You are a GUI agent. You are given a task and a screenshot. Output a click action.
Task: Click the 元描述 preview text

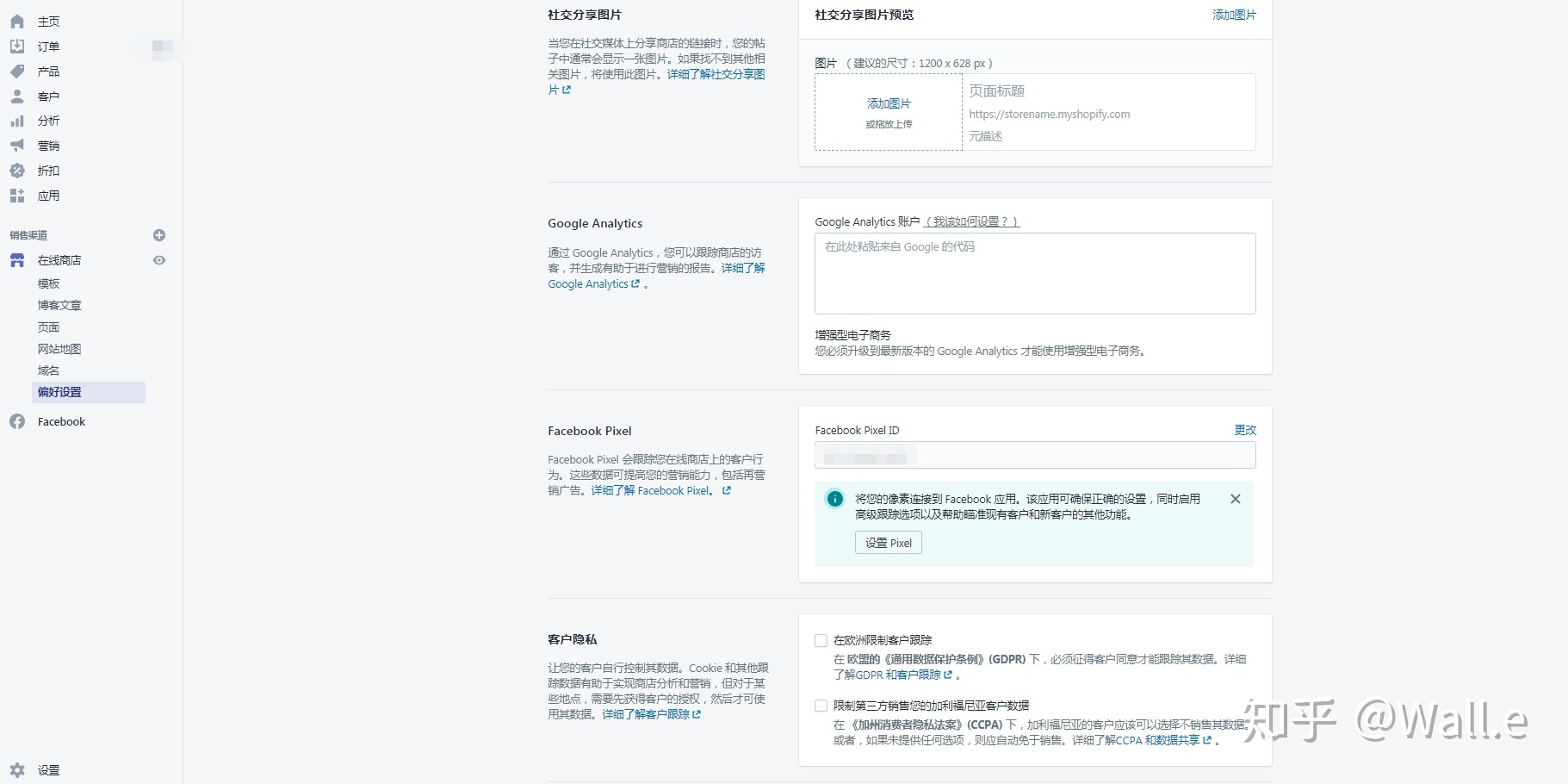point(986,136)
